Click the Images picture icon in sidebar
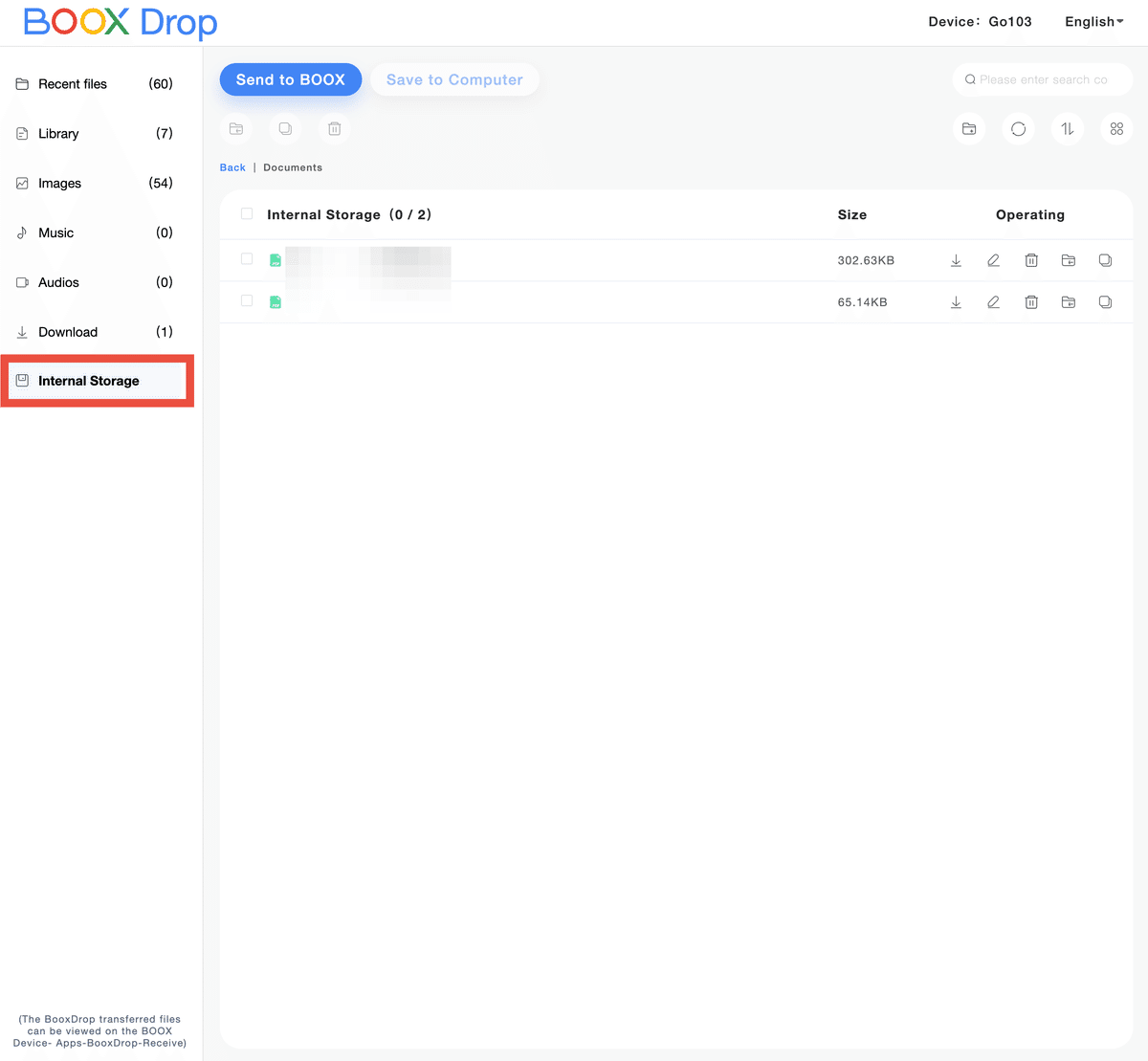The height and width of the screenshot is (1061, 1148). click(x=22, y=184)
